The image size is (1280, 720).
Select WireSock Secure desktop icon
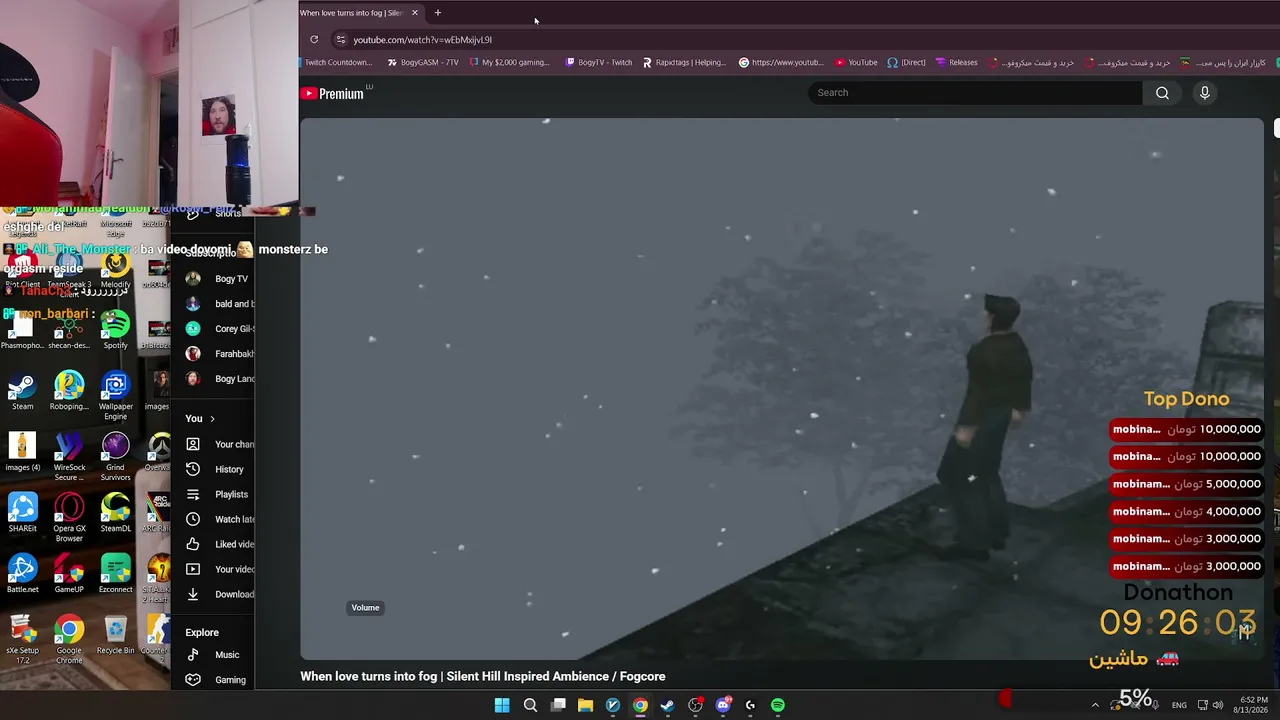(x=69, y=457)
